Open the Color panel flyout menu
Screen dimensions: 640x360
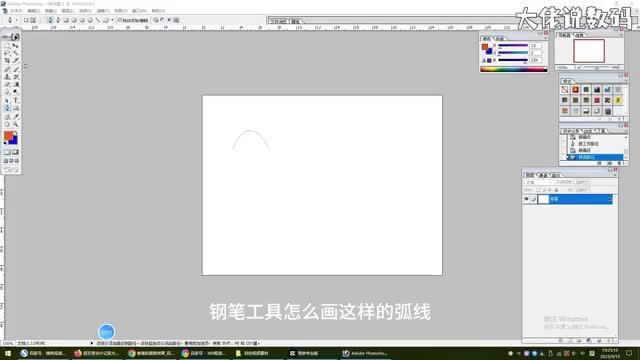[x=545, y=38]
